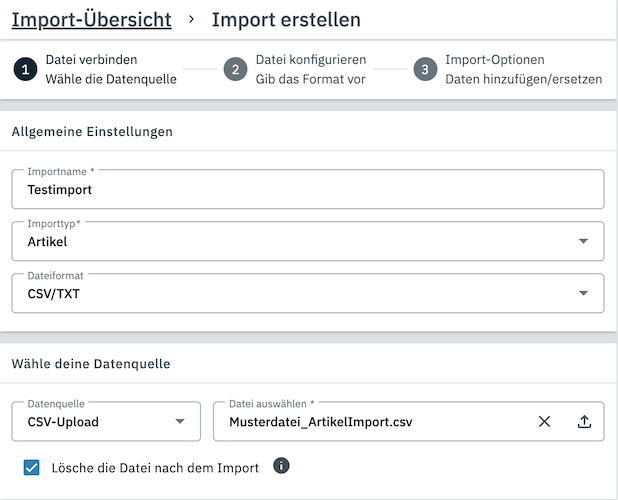The width and height of the screenshot is (618, 500).
Task: Open the 'Import-Optionen' step
Action: [x=495, y=60]
